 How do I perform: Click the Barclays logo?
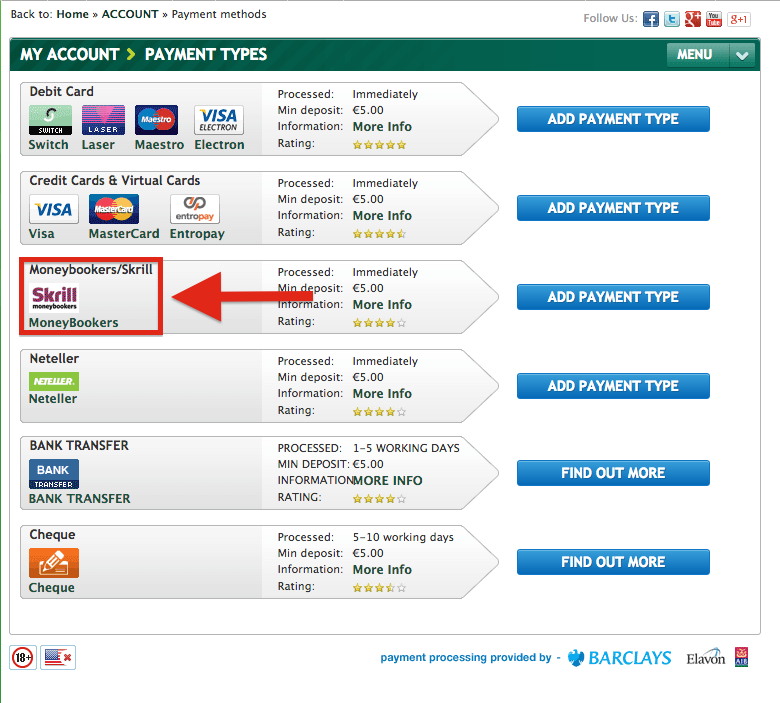pos(619,658)
